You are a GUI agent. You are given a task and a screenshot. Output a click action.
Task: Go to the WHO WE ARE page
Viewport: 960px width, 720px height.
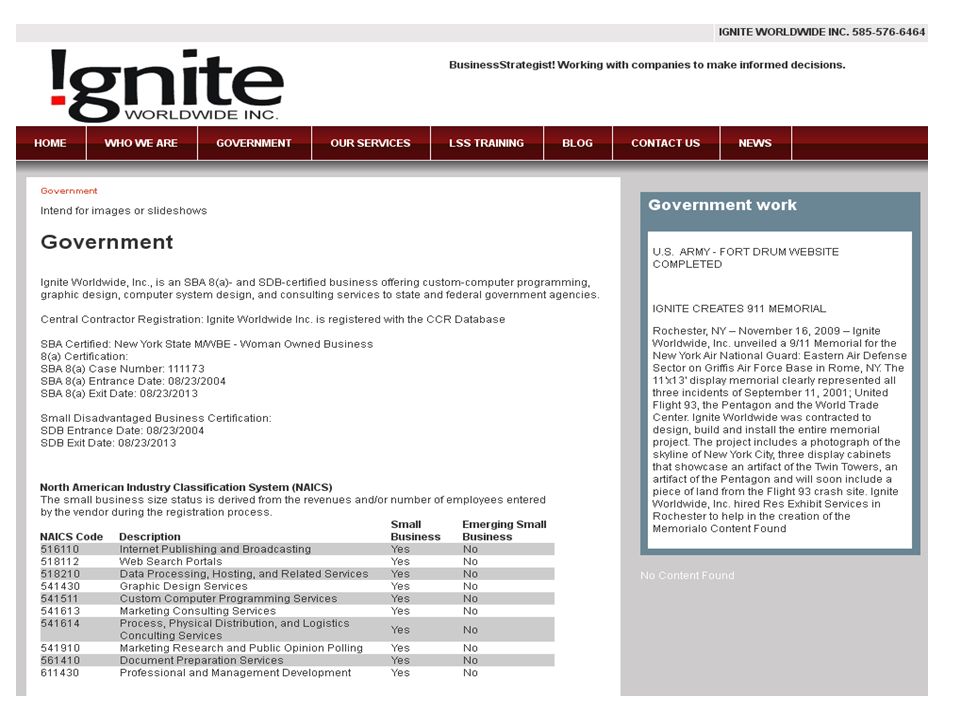(141, 143)
